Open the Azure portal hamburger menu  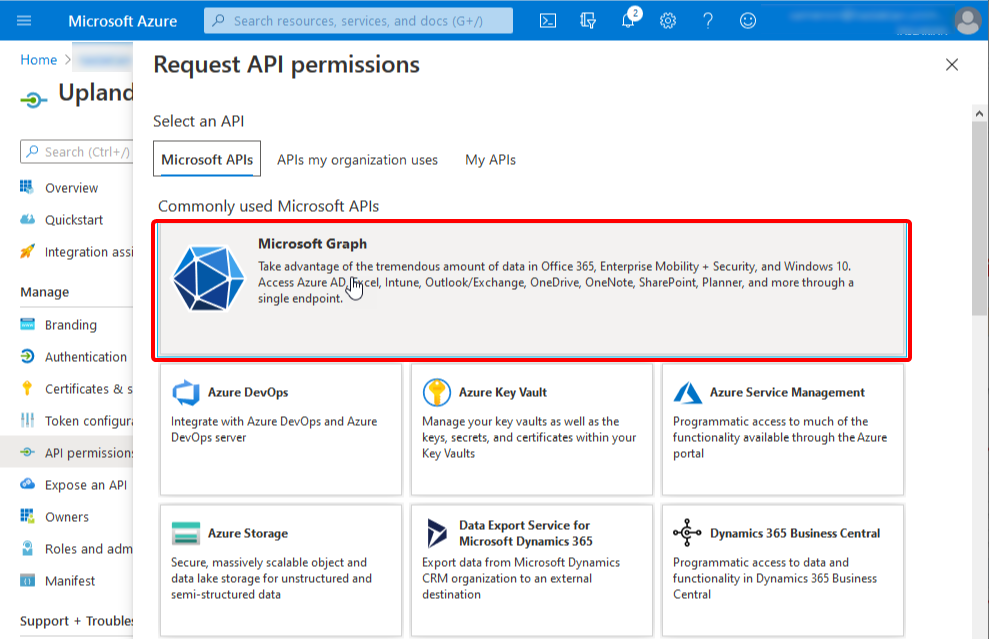25,20
